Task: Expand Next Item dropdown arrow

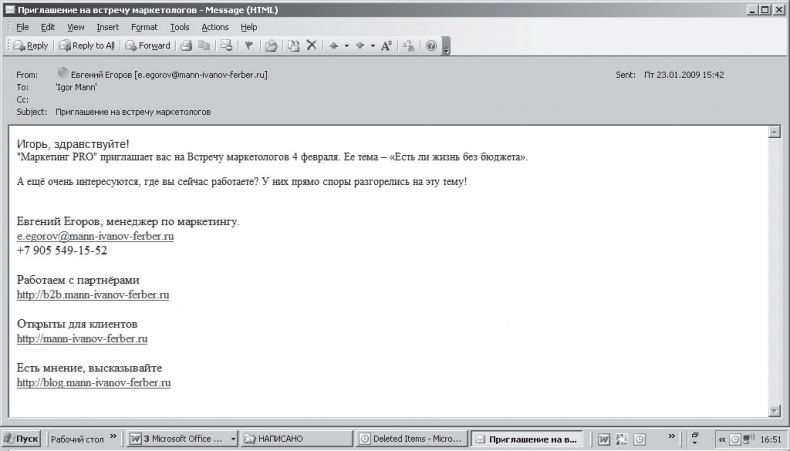Action: click(x=373, y=46)
